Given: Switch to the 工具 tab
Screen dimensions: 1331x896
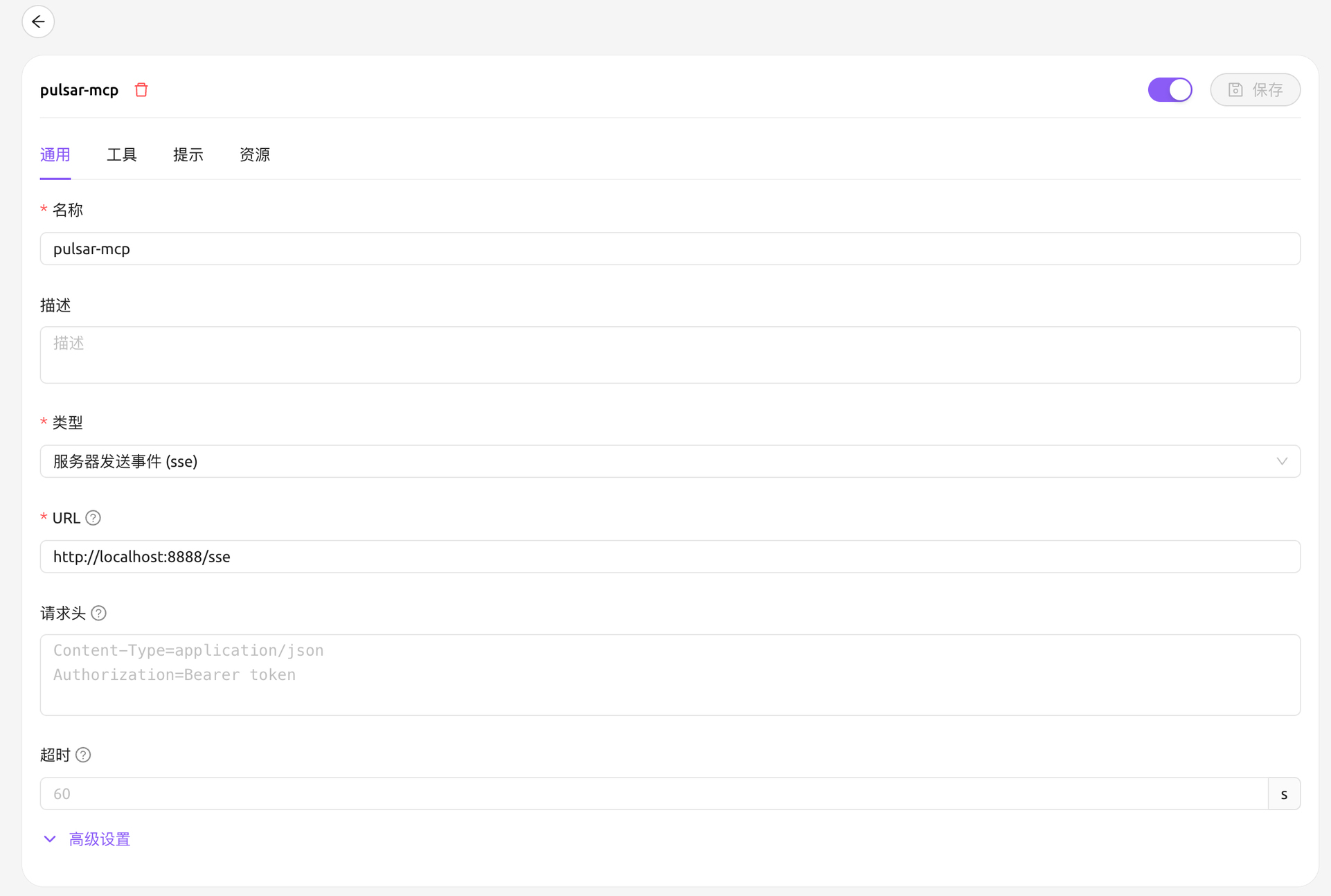Looking at the screenshot, I should point(122,155).
